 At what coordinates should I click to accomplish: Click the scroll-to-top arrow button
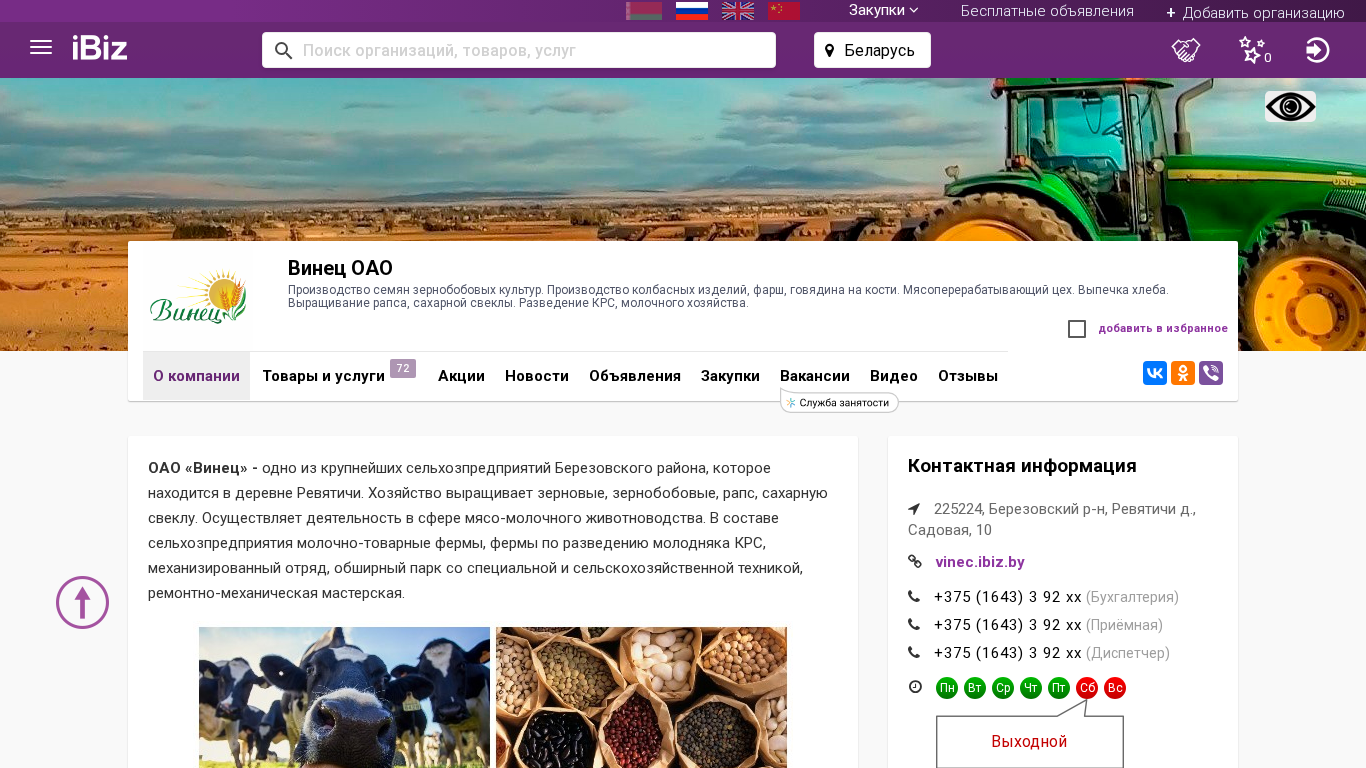tap(82, 602)
